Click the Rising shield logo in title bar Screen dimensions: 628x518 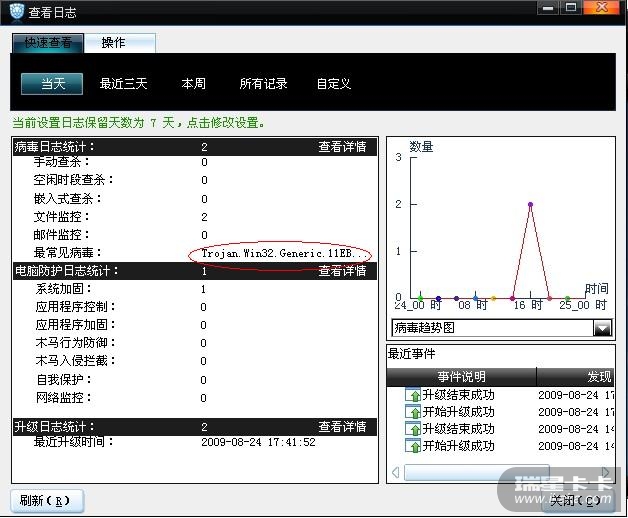click(17, 11)
